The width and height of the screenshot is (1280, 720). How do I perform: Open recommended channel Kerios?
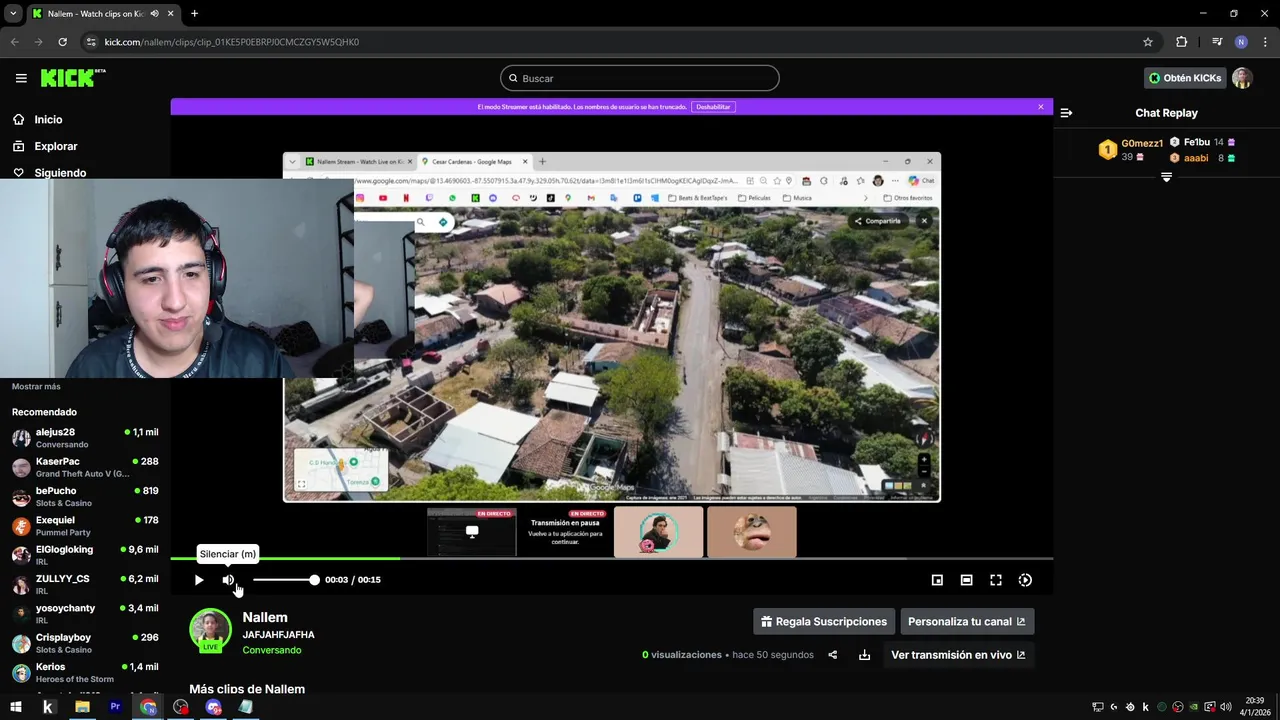pyautogui.click(x=85, y=672)
